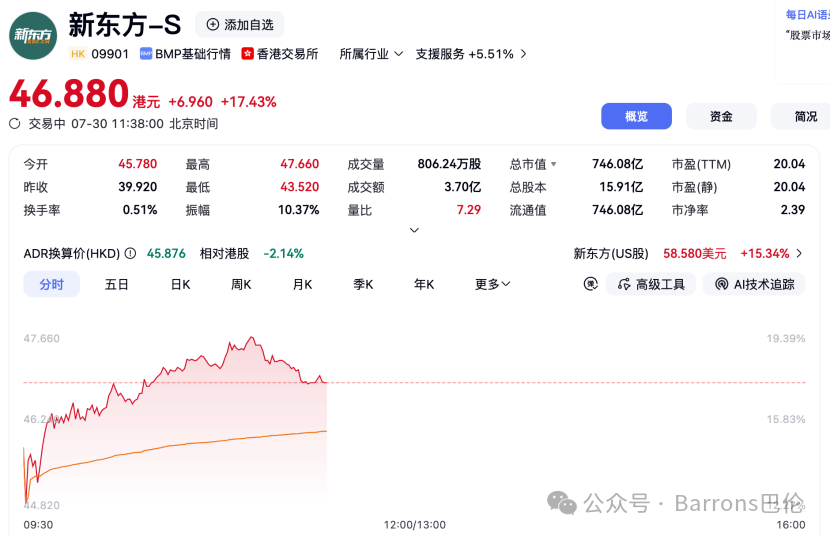Image resolution: width=830 pixels, height=536 pixels.
Task: Click 量比 value 7.29
Action: coord(469,210)
